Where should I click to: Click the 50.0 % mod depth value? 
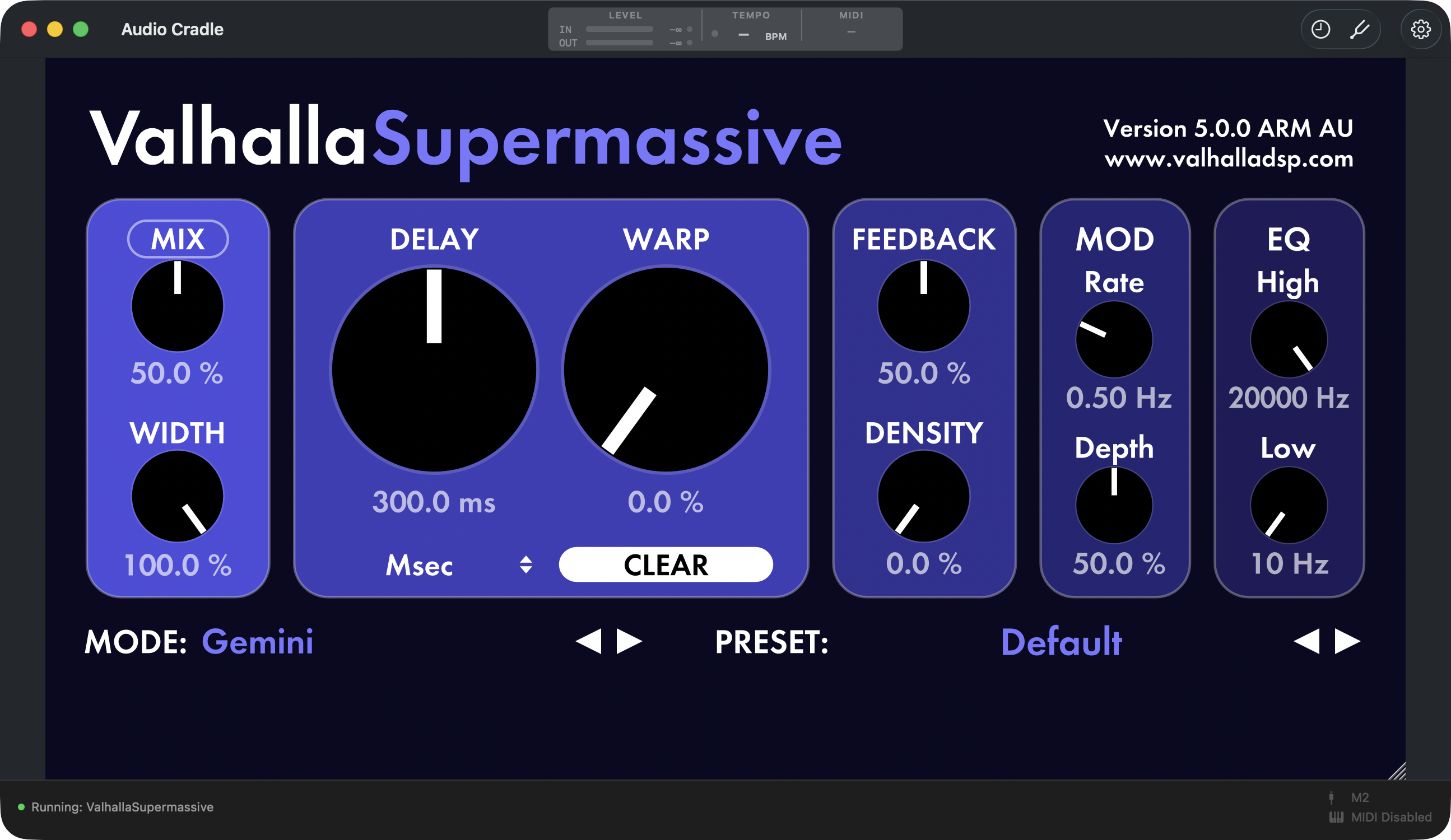click(x=1119, y=564)
